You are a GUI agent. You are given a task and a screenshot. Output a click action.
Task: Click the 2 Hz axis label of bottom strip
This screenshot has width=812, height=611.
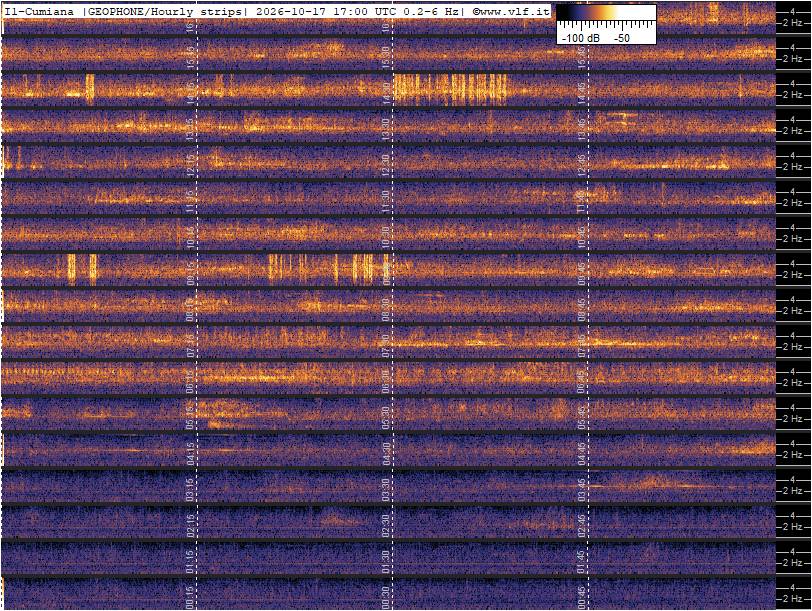point(793,599)
